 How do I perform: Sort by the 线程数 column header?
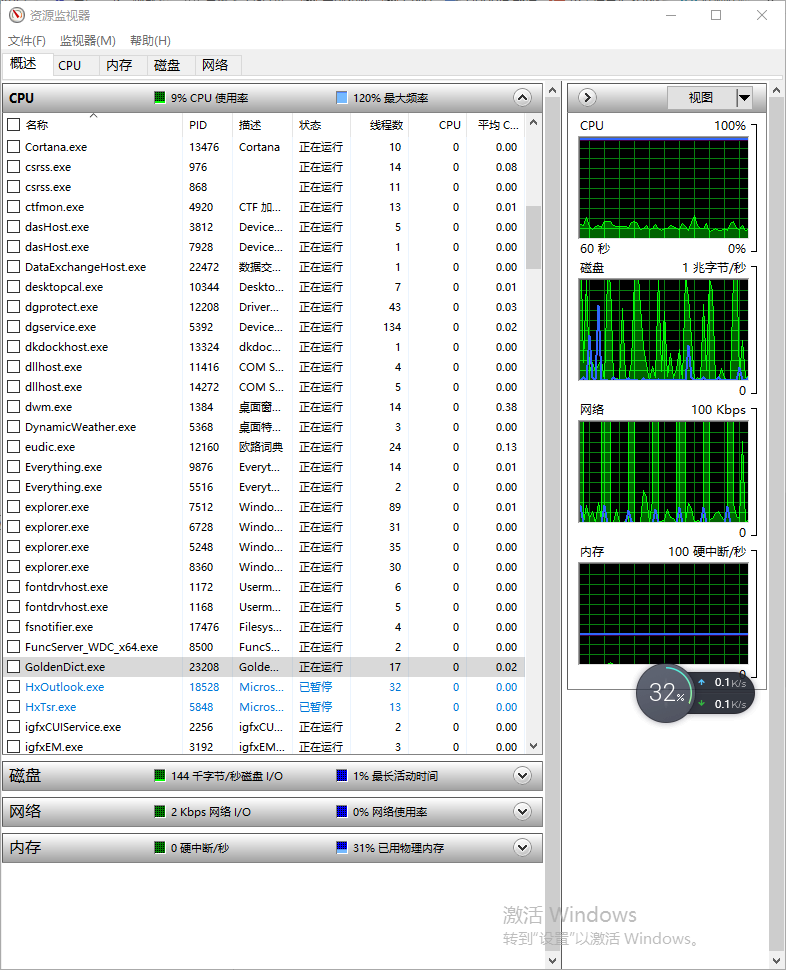(378, 124)
